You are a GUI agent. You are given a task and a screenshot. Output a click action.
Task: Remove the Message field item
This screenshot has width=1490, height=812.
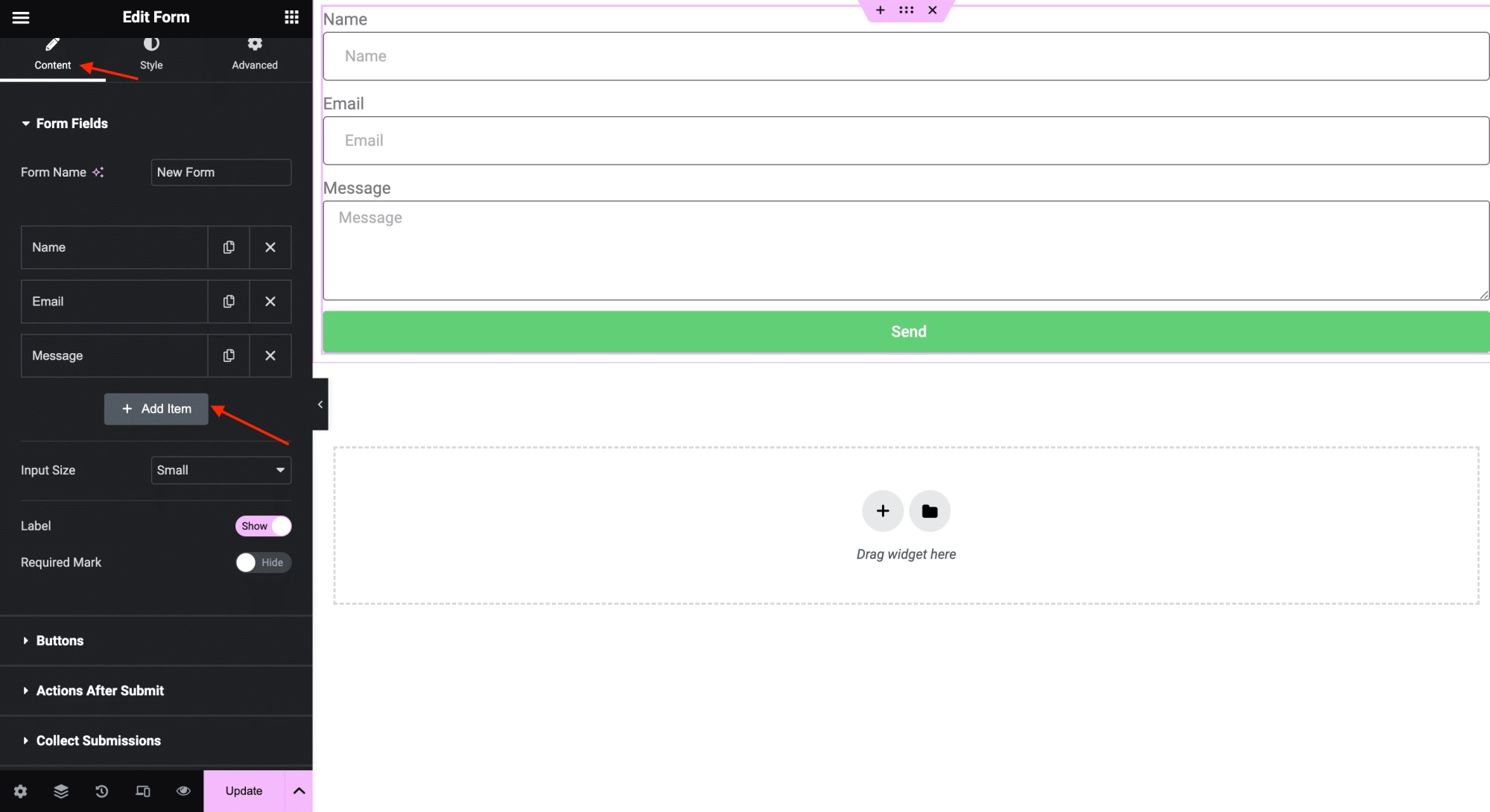(x=270, y=356)
